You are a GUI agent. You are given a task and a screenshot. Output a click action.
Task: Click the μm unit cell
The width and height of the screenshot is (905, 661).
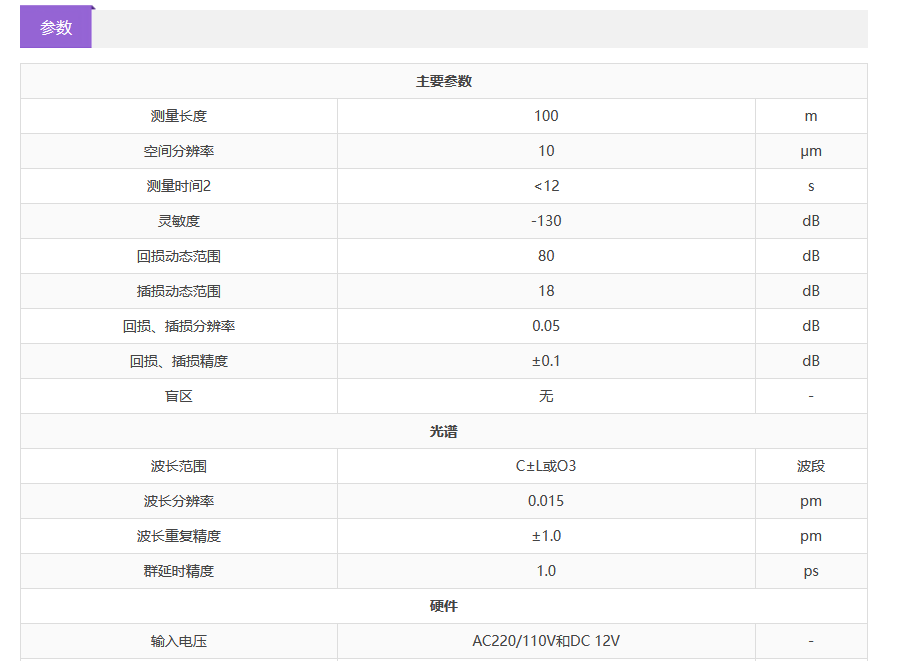click(x=810, y=151)
